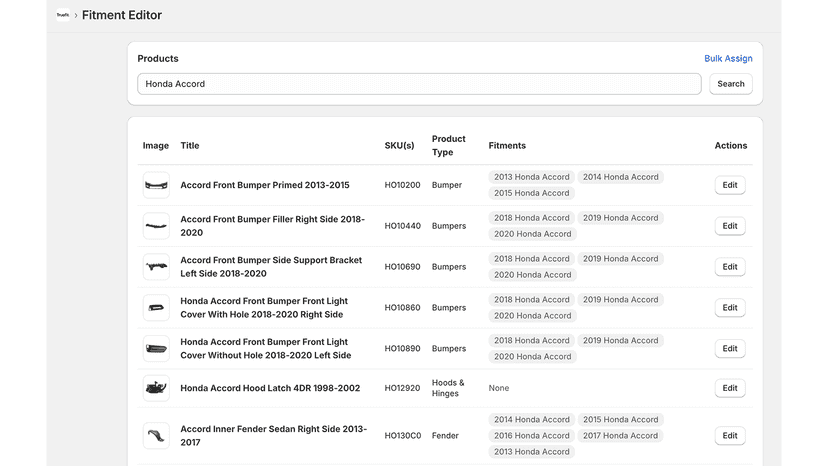The height and width of the screenshot is (466, 828).
Task: Edit Accord Front Bumper Primed 2013-2015
Action: click(x=730, y=185)
